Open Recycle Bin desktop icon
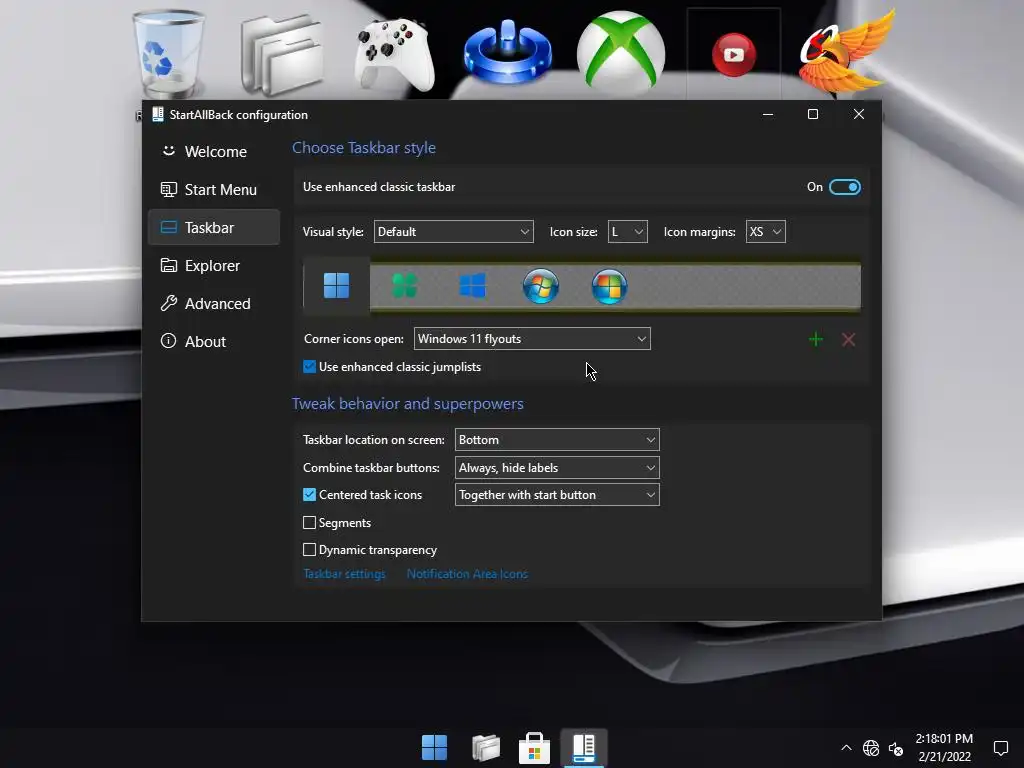Screen dimensions: 1024x768 coord(168,54)
